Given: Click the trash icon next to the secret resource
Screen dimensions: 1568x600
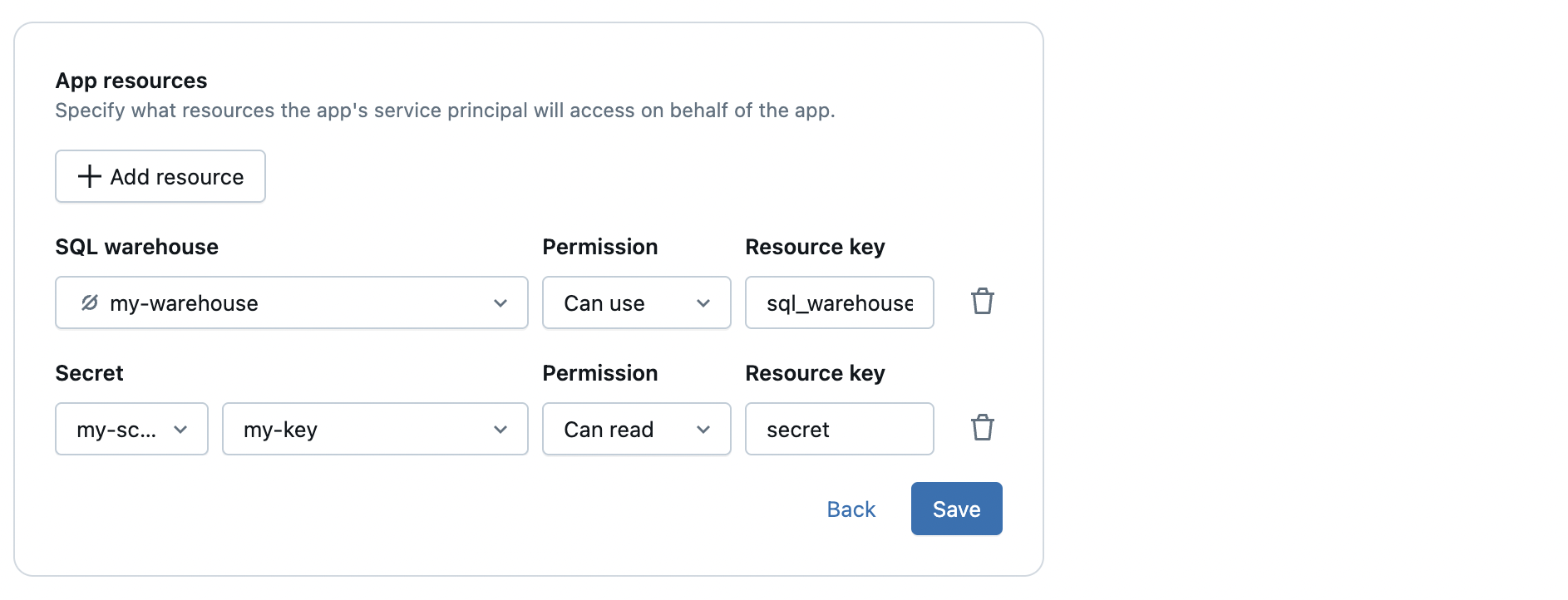Looking at the screenshot, I should coord(983,428).
